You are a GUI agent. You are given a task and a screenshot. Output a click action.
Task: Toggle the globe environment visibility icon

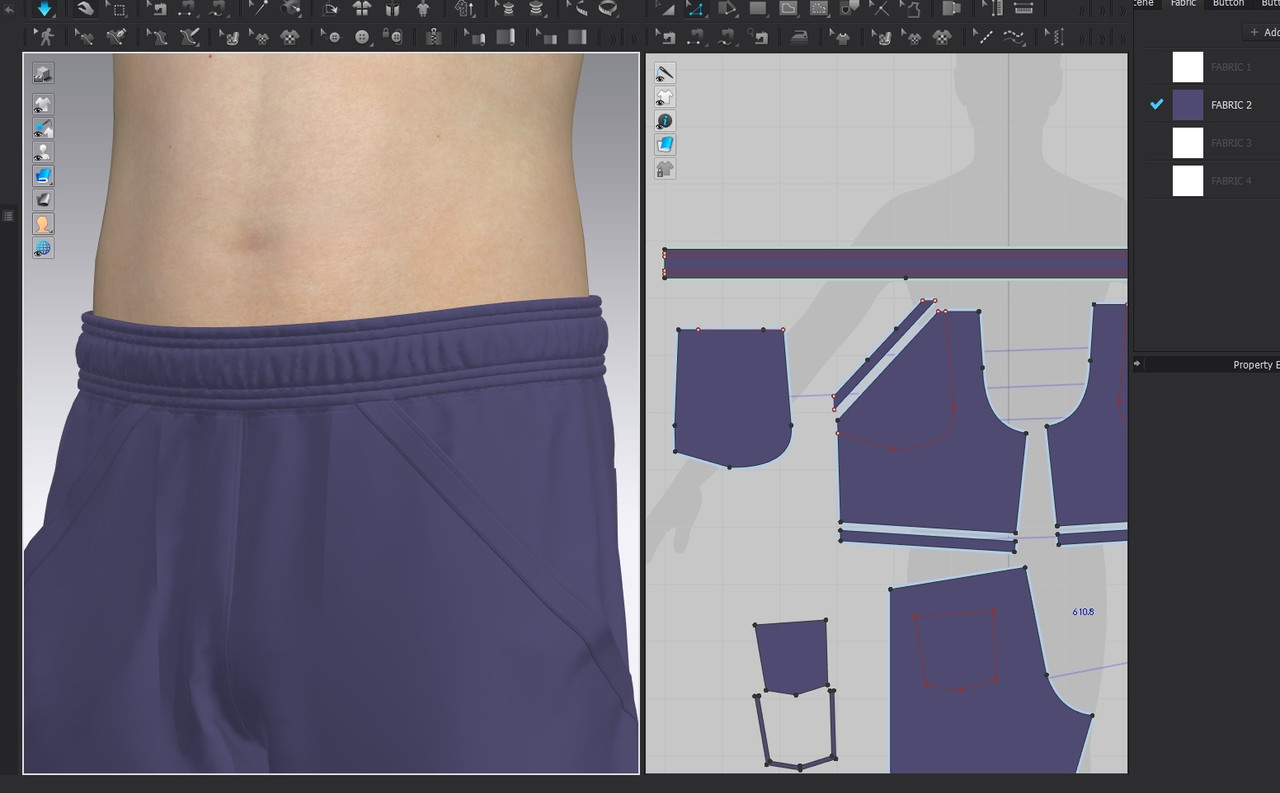(x=43, y=248)
